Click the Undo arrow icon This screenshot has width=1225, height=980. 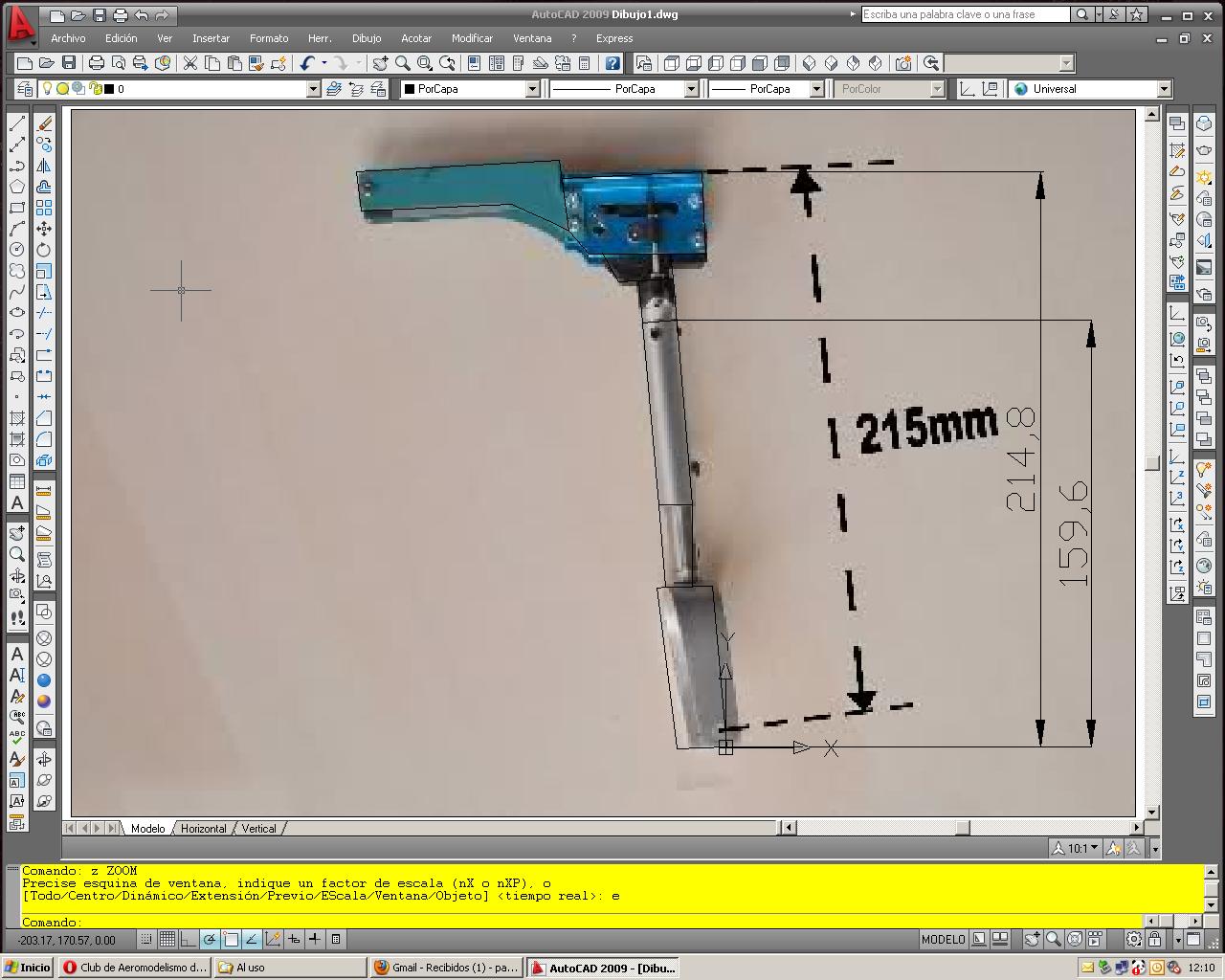(x=306, y=63)
